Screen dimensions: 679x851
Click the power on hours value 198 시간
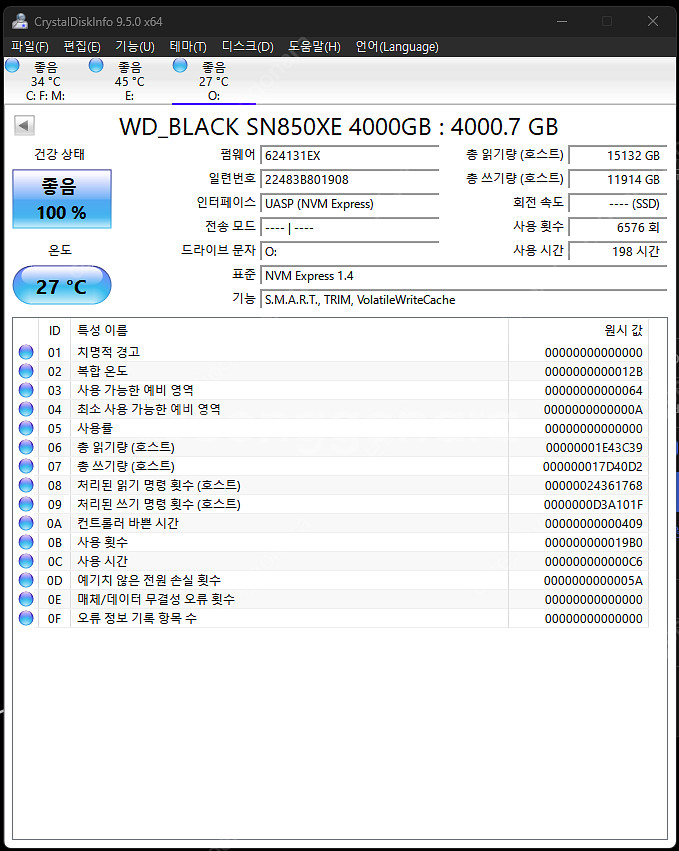618,251
